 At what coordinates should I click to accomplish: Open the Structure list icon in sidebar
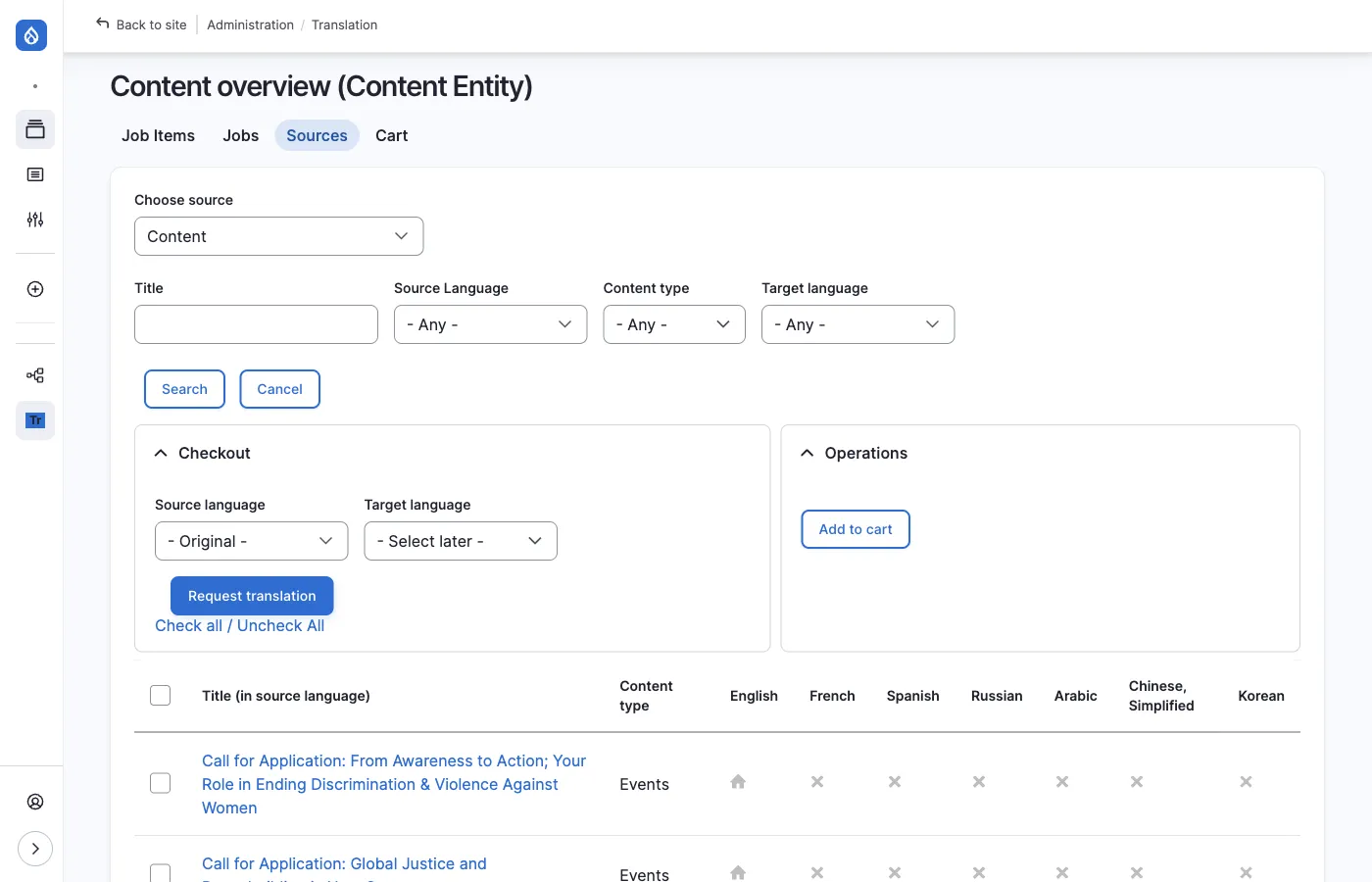pos(35,174)
